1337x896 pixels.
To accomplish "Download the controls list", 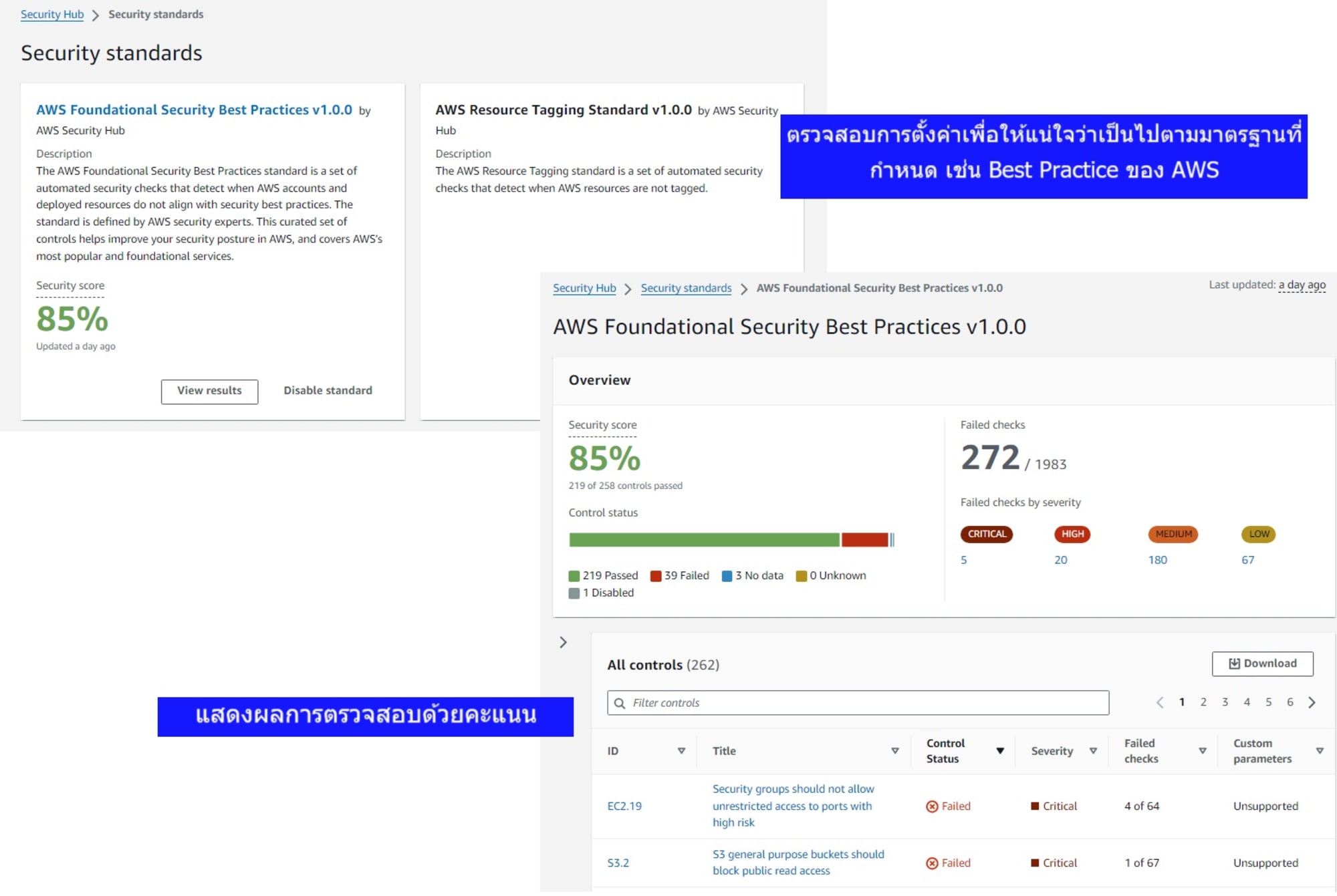I will (x=1262, y=663).
